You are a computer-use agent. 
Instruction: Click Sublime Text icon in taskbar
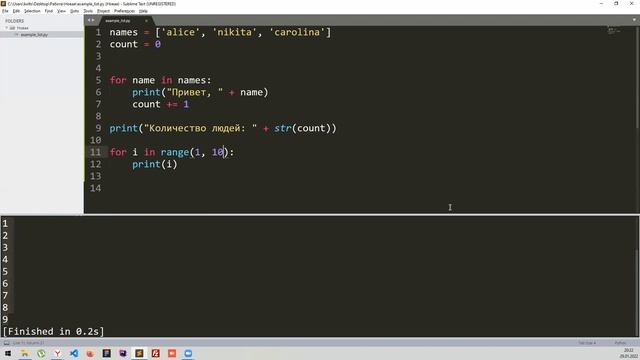point(139,353)
